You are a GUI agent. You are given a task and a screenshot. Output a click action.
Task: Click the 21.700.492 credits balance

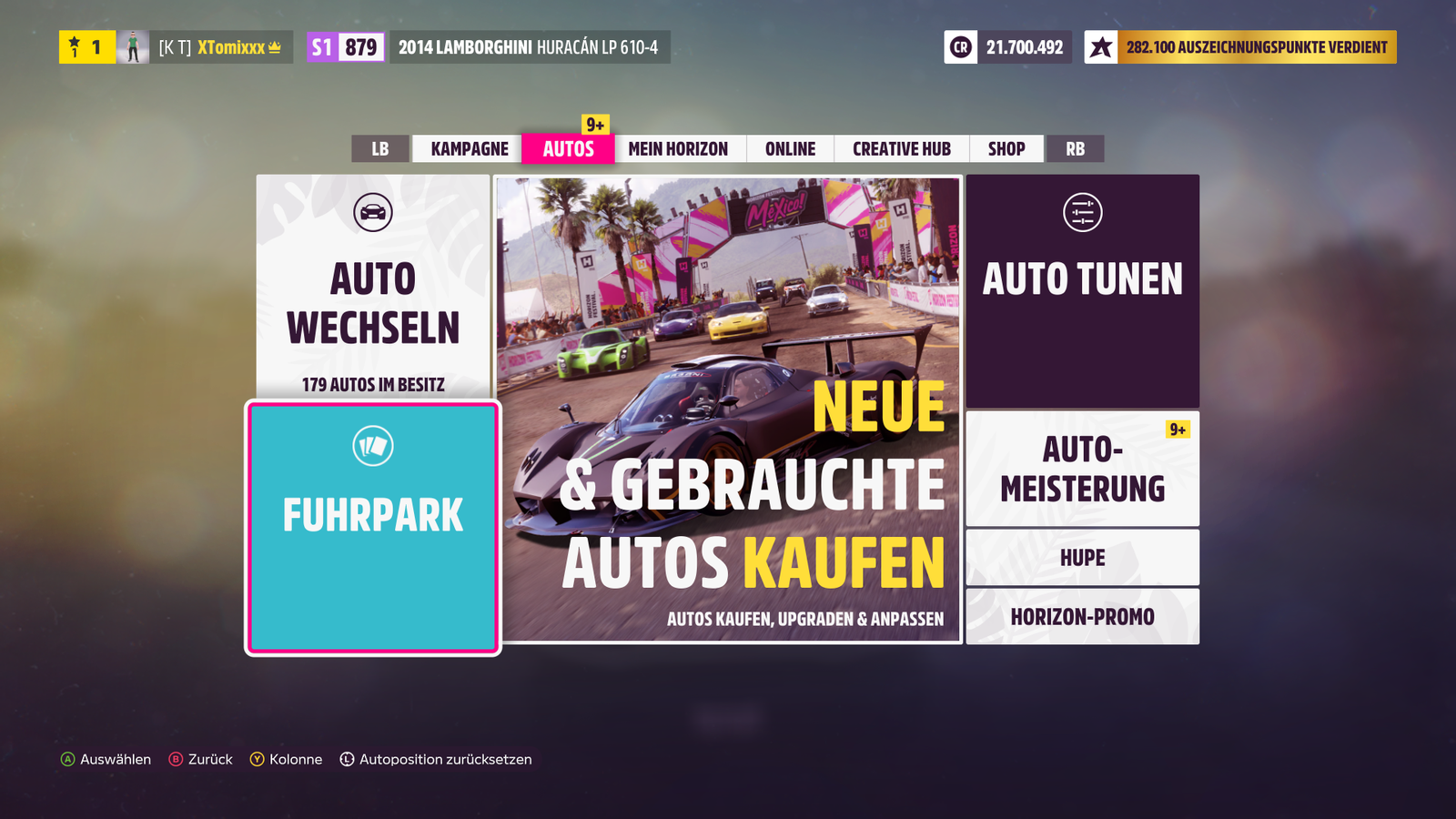(x=1025, y=47)
